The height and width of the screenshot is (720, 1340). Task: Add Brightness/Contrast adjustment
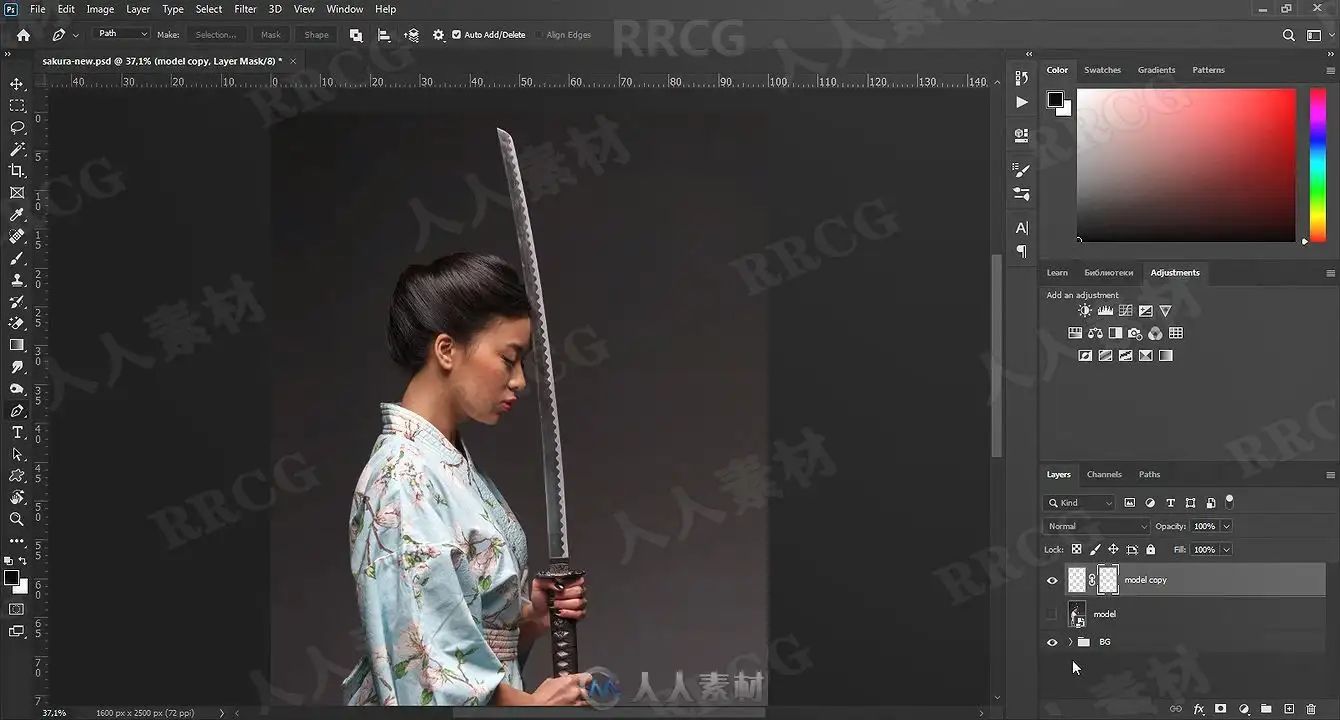tap(1085, 311)
